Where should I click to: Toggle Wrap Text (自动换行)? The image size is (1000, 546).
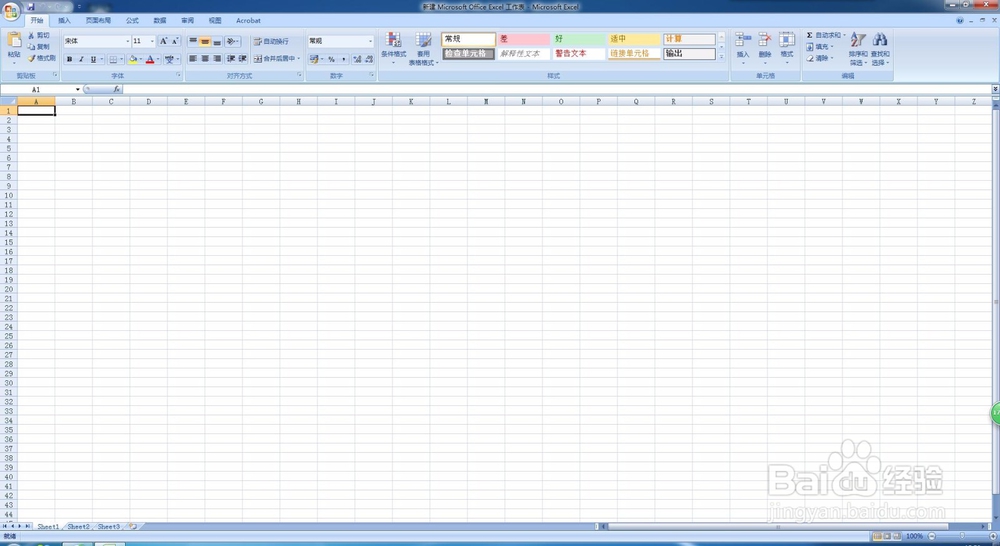tap(271, 41)
